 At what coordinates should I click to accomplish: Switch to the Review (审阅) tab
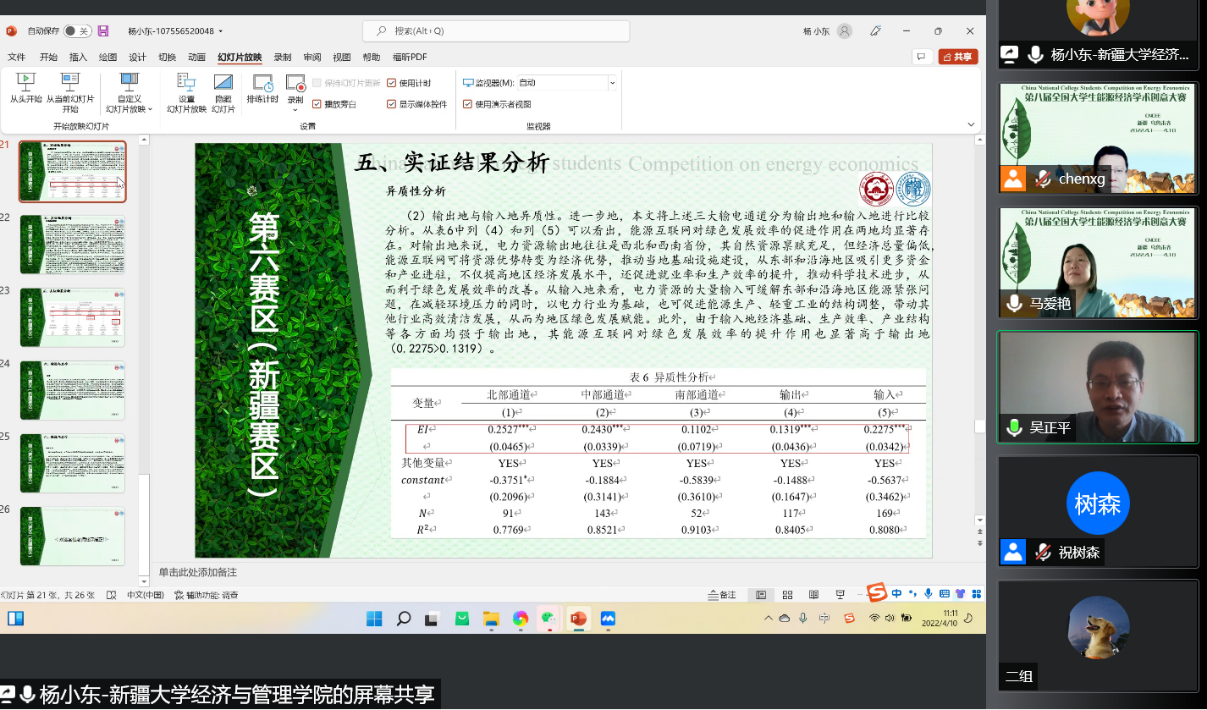coord(313,57)
